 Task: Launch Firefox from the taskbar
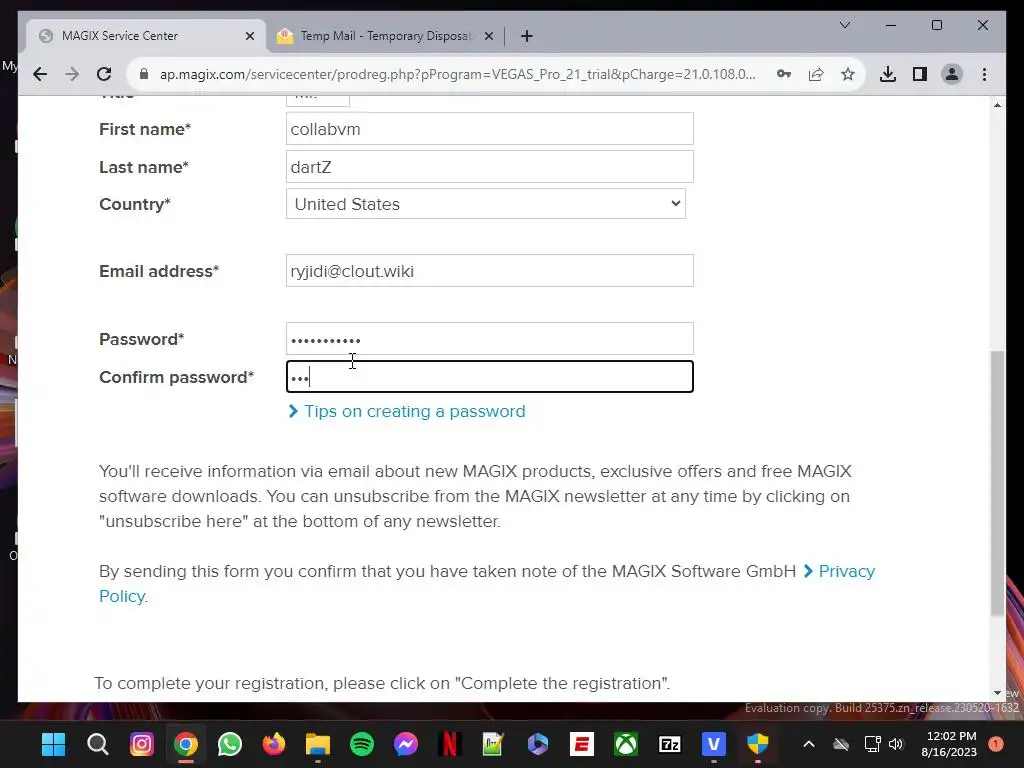(274, 744)
